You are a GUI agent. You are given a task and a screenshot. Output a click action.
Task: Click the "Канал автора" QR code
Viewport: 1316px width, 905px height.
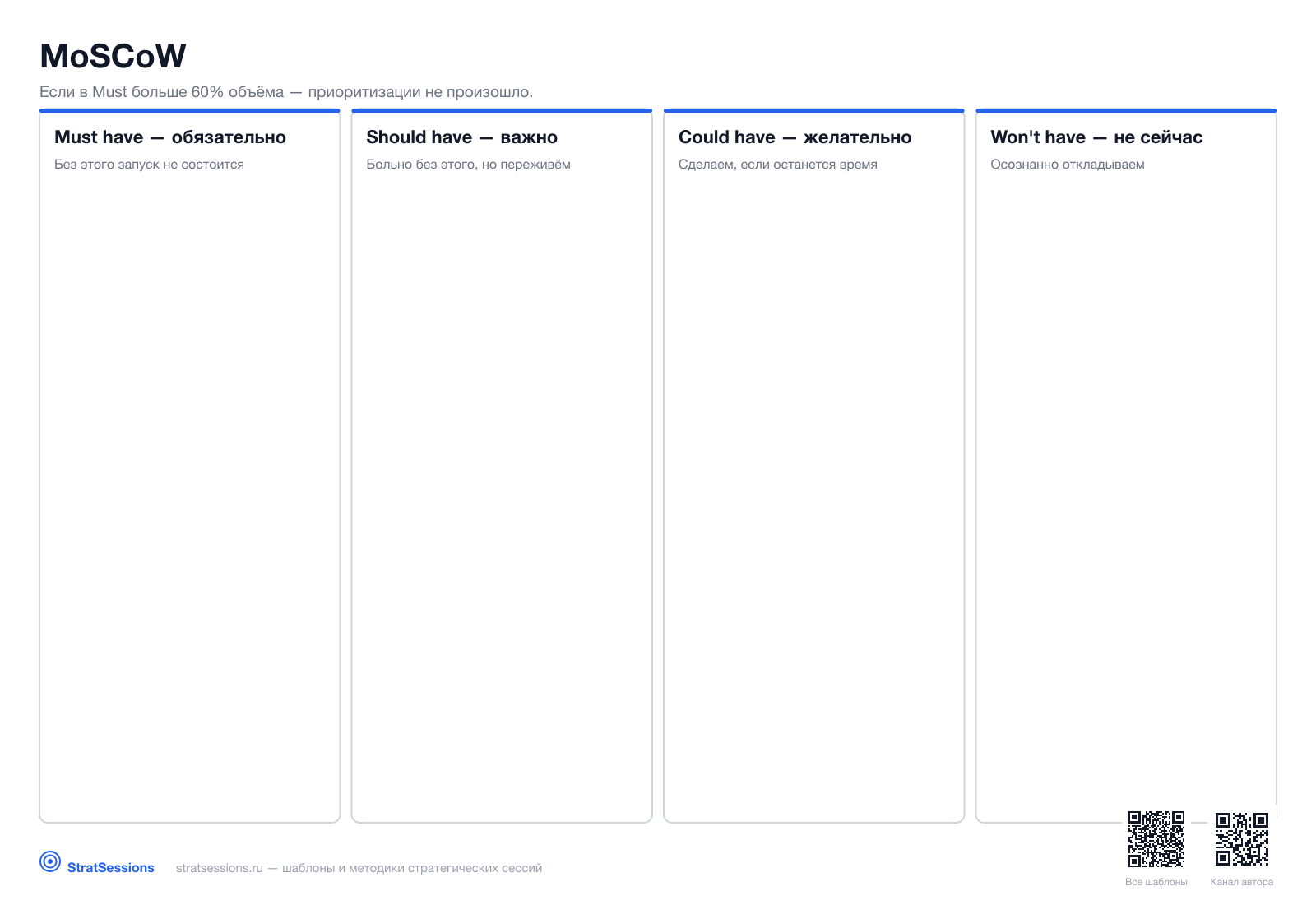pyautogui.click(x=1242, y=839)
